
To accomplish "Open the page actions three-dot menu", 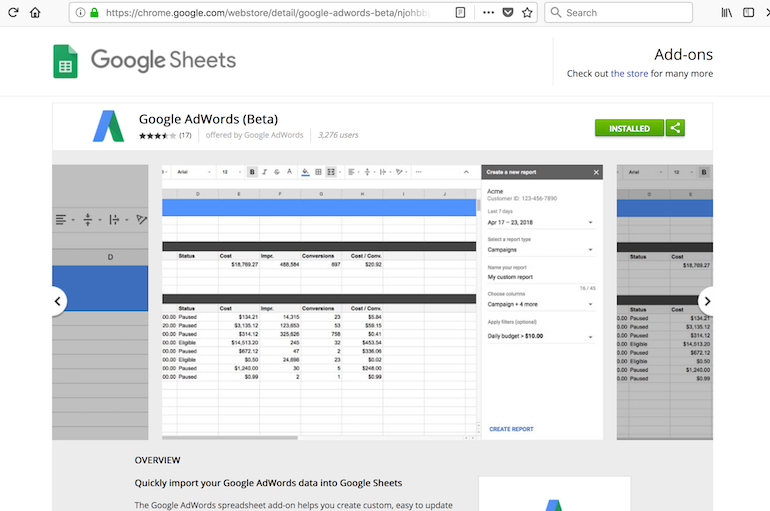I will (488, 12).
